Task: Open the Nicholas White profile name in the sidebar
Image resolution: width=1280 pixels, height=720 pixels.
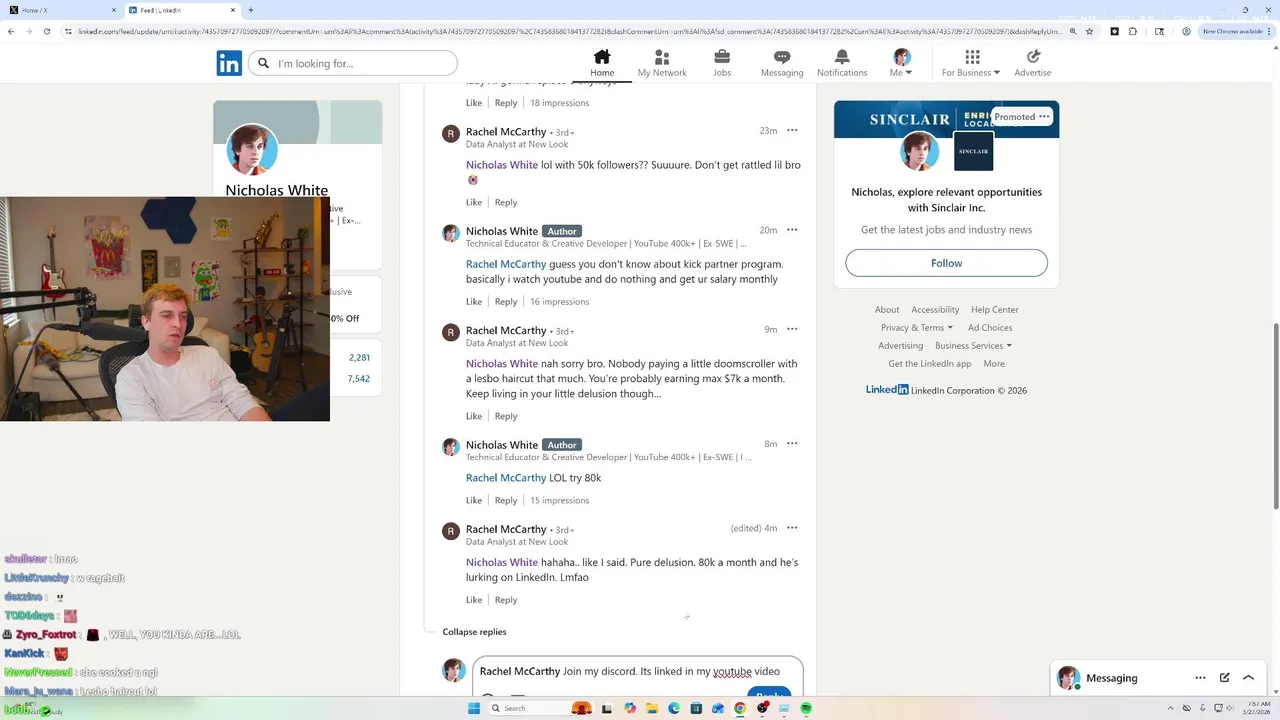Action: click(x=276, y=190)
